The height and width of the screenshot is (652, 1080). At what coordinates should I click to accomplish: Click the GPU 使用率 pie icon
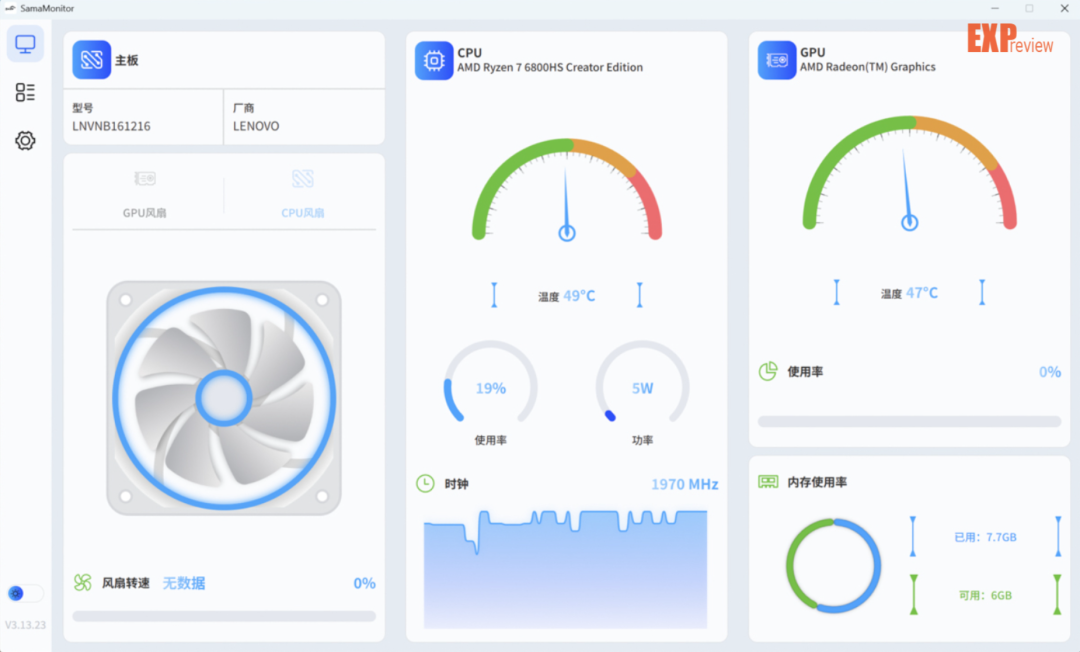click(x=768, y=371)
